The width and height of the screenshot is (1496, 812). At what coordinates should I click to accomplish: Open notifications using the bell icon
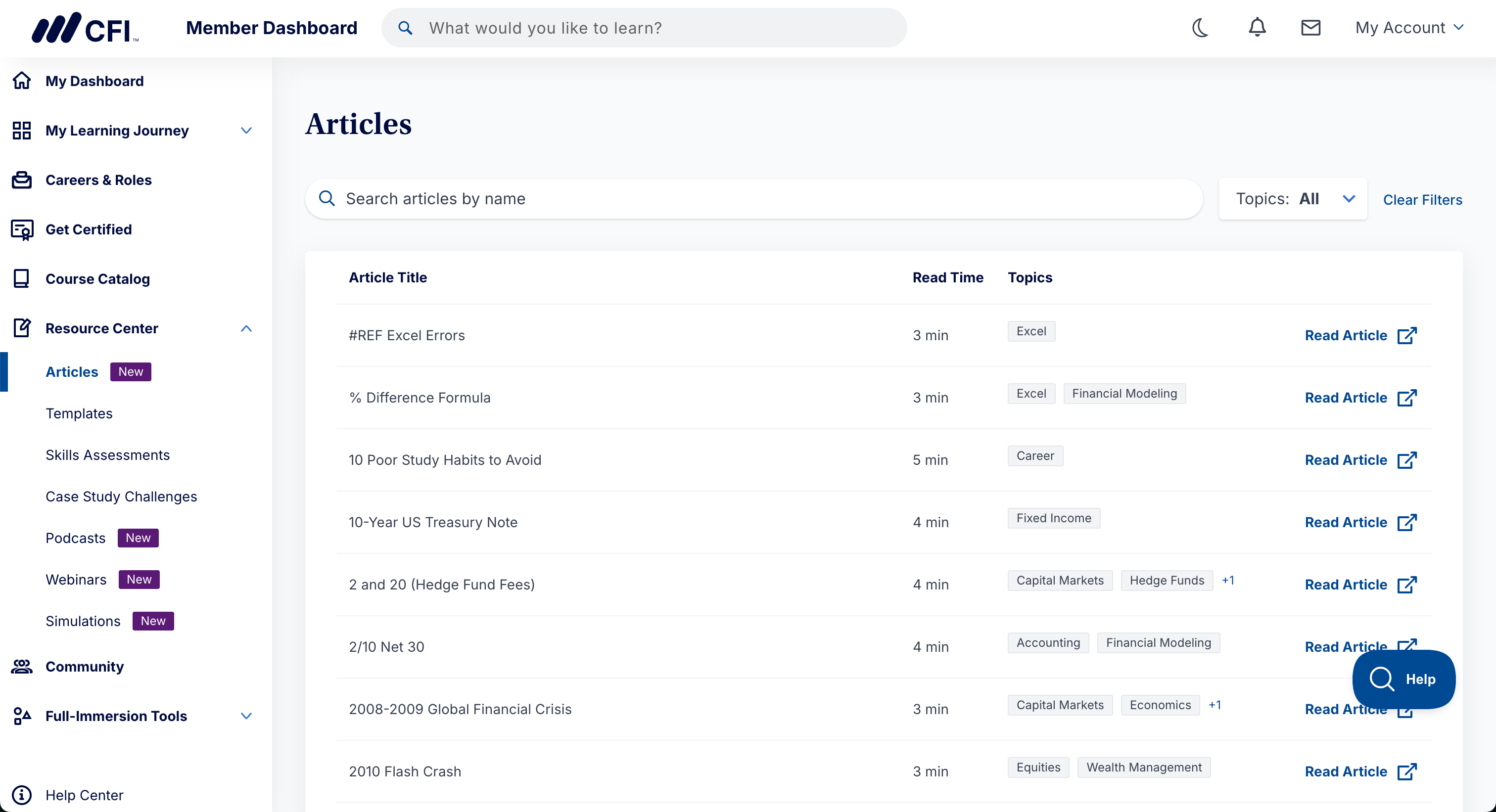1257,28
